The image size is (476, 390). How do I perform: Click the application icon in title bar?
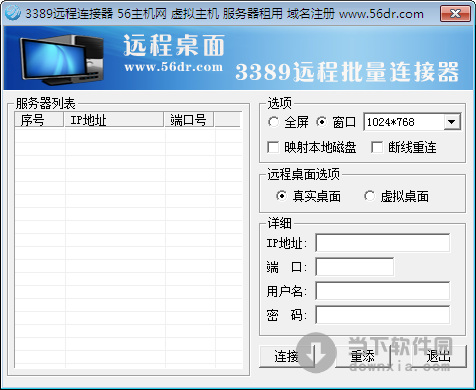13,13
